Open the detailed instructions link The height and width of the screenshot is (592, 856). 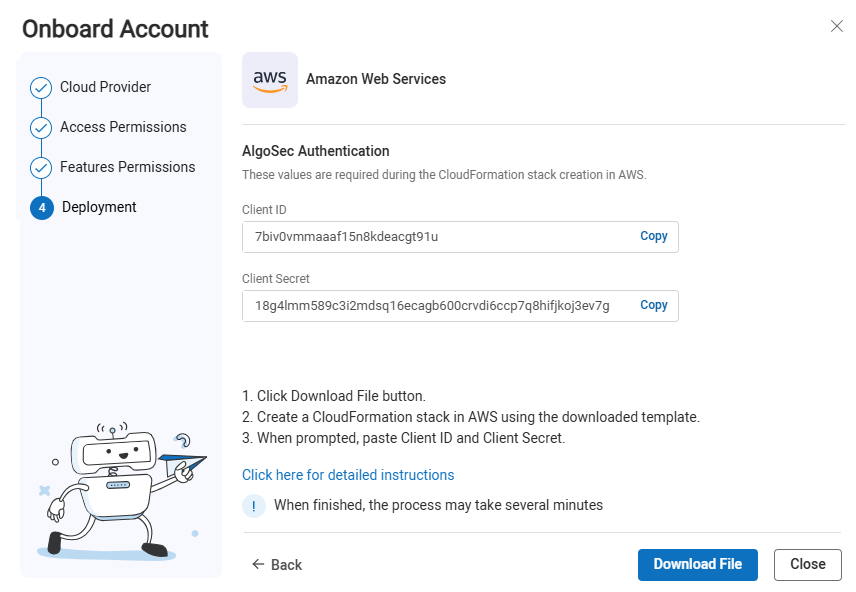pos(348,475)
